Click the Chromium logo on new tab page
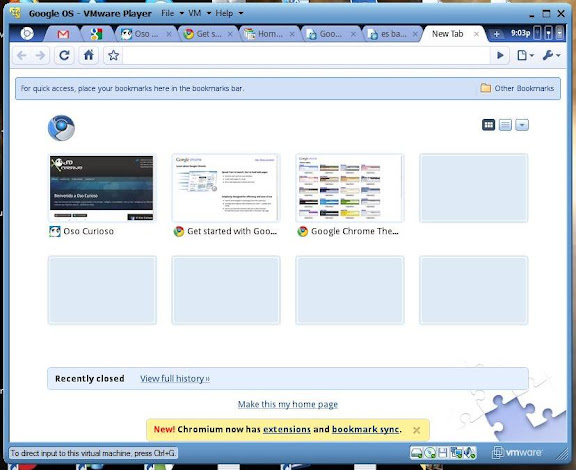 click(61, 128)
